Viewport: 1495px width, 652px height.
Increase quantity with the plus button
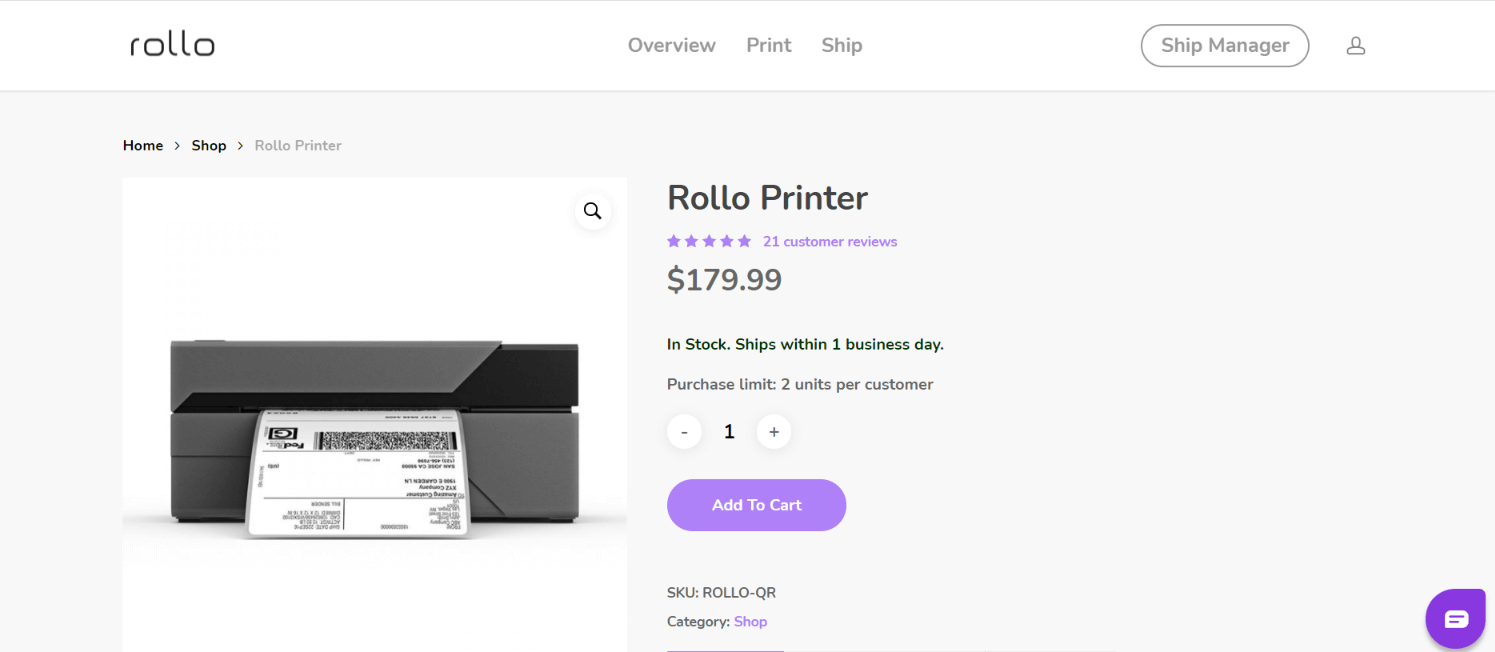pos(774,432)
